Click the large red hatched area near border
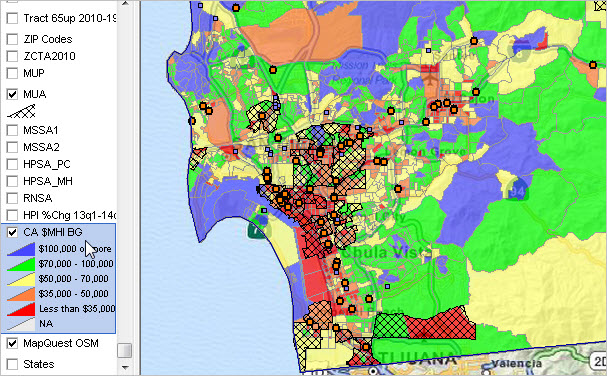Screen dimensions: 607x376 point(441,324)
